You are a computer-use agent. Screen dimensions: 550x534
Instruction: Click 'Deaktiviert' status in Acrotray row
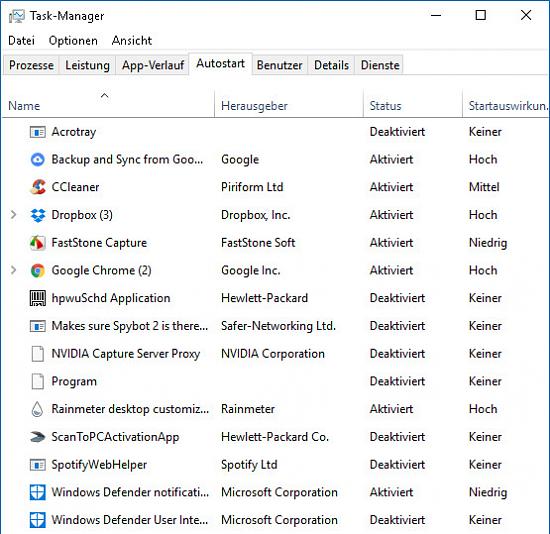[x=397, y=132]
